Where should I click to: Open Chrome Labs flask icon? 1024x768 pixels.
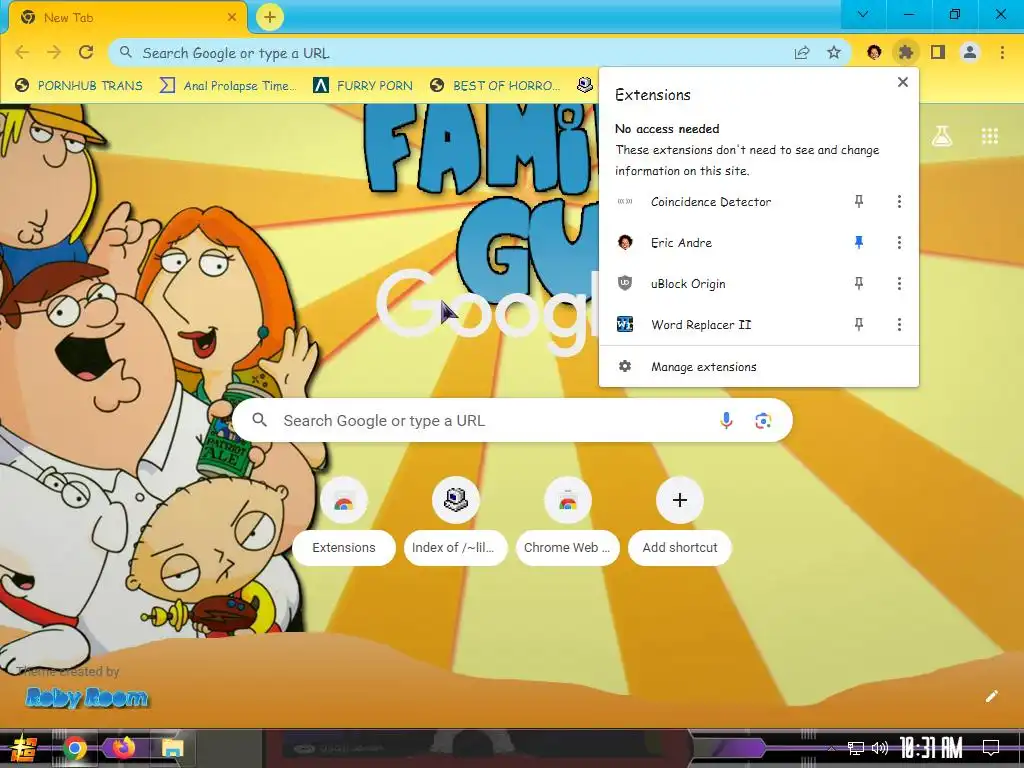click(942, 136)
